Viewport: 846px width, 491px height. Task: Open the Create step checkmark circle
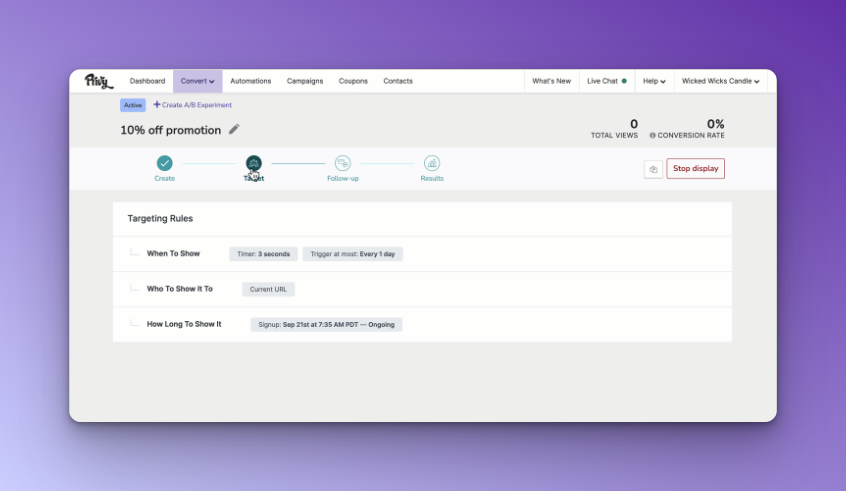pyautogui.click(x=165, y=163)
